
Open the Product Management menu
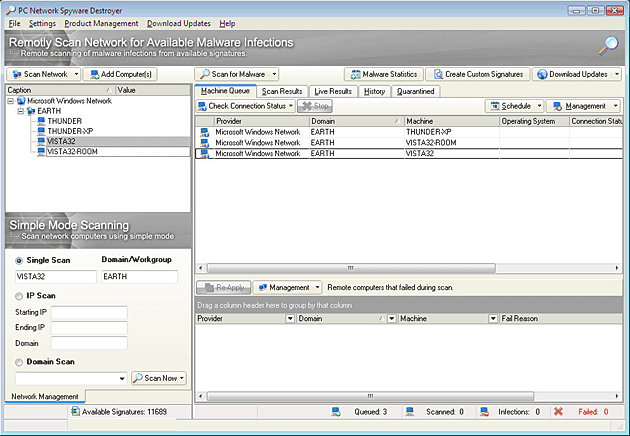coord(101,23)
